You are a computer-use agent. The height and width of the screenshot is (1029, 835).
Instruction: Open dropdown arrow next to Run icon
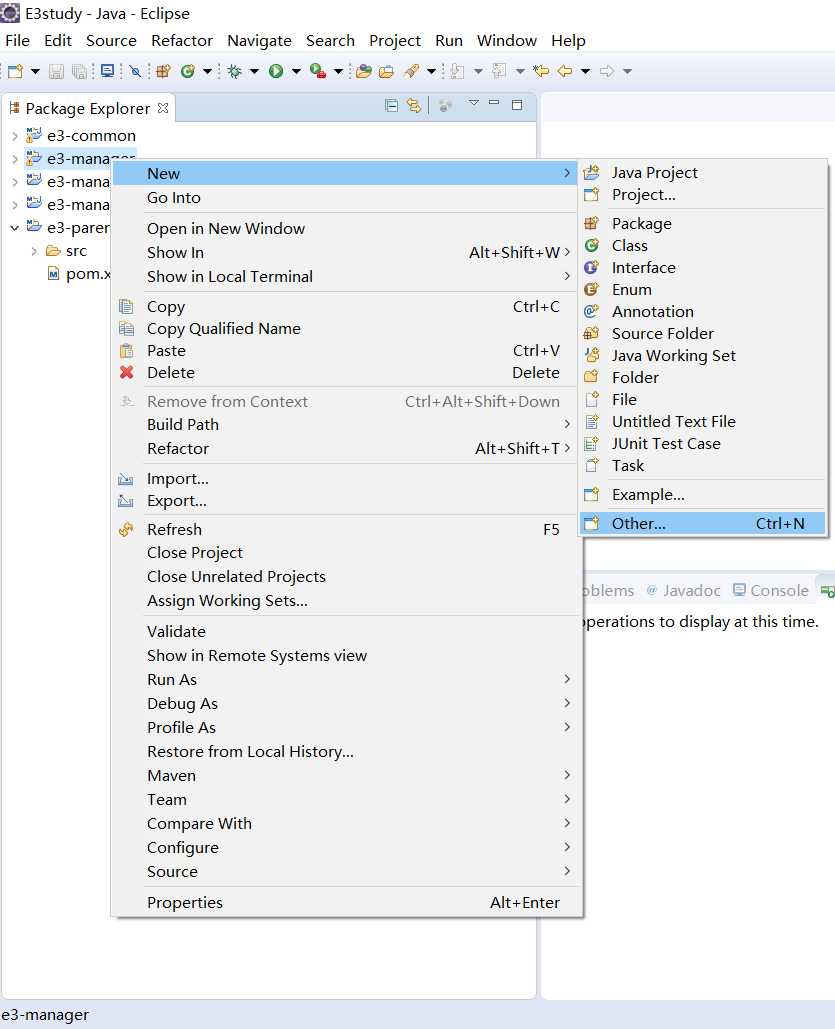point(296,71)
